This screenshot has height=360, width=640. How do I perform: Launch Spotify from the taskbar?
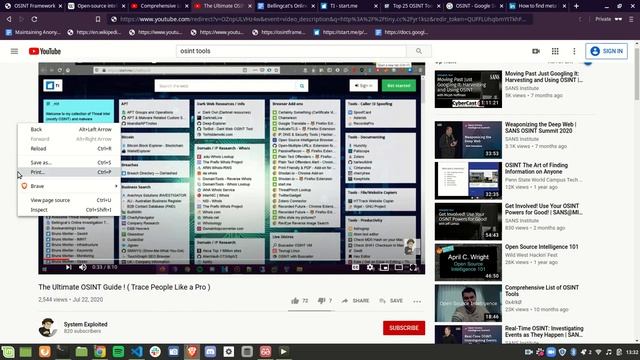tap(118, 352)
